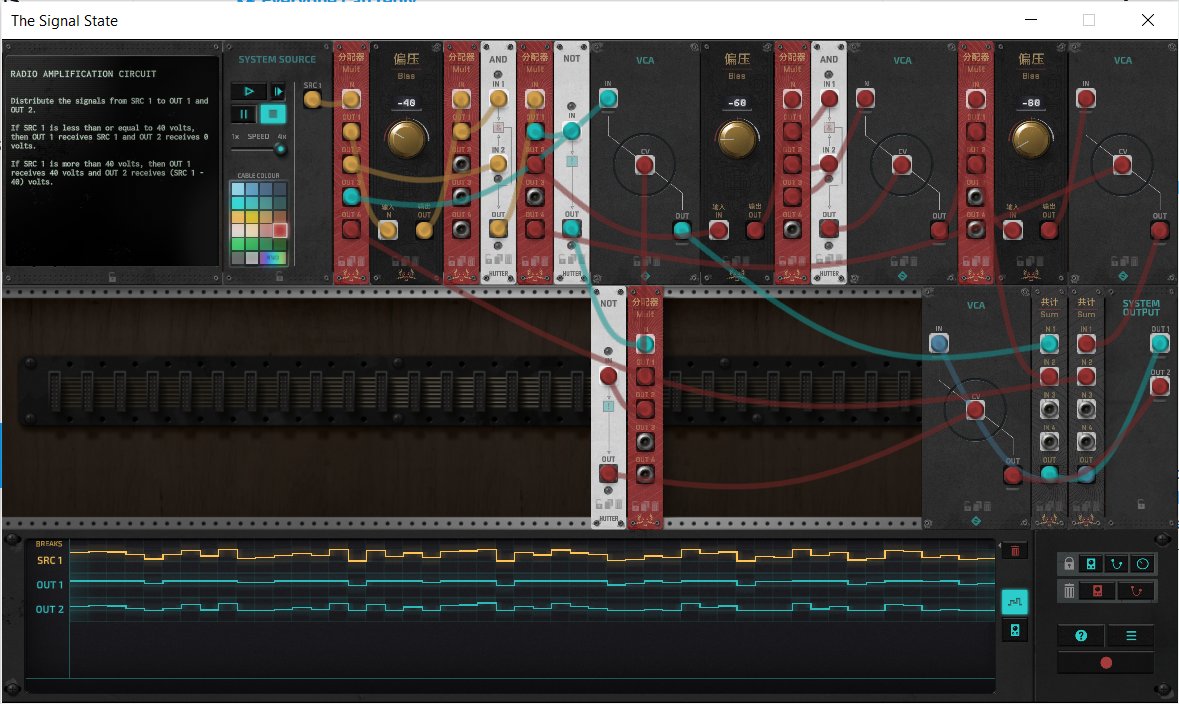The height and width of the screenshot is (704, 1179).
Task: Click the OUT 2 signal label
Action: (50, 609)
